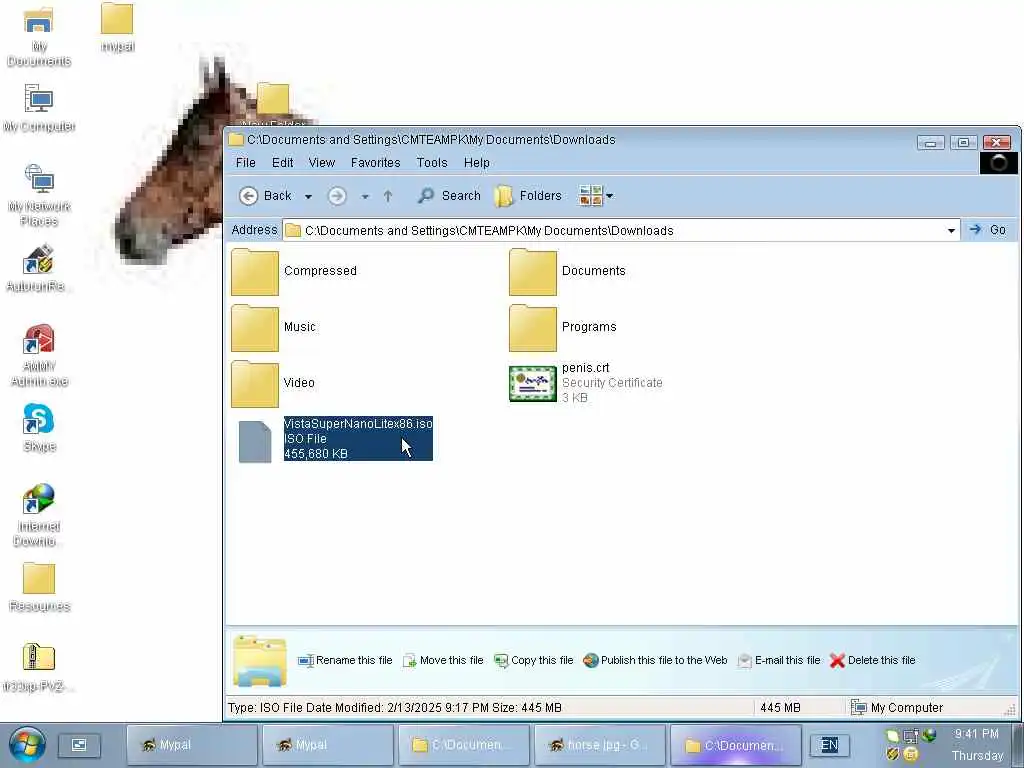Click the show desktop quick launch icon
Screen dimensions: 1024x768
coord(79,745)
